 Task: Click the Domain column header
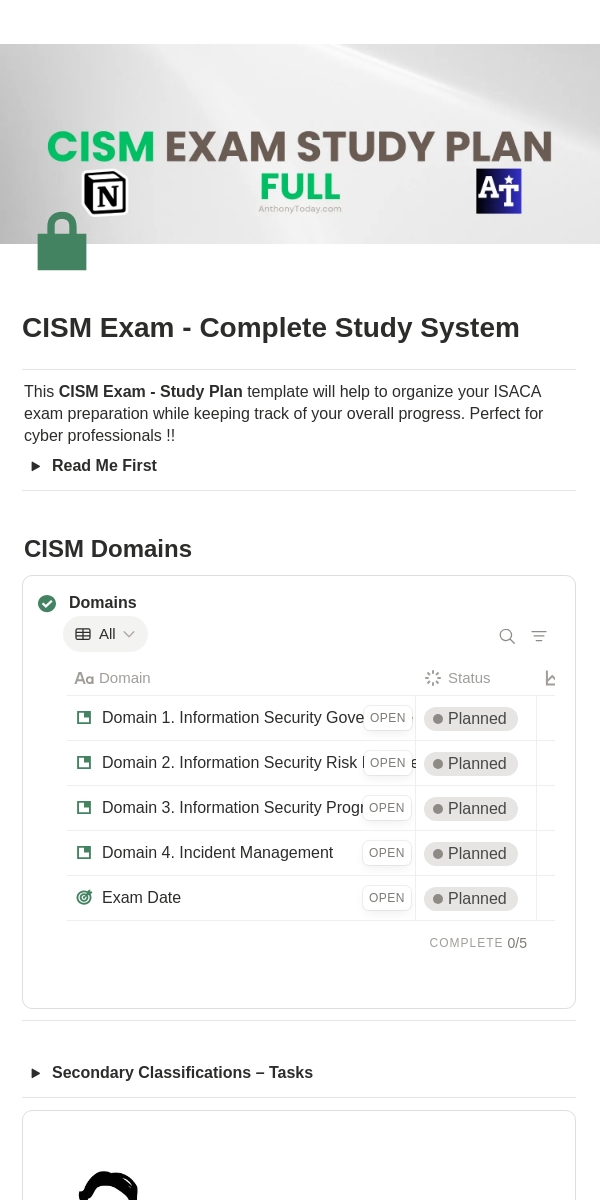(x=113, y=678)
